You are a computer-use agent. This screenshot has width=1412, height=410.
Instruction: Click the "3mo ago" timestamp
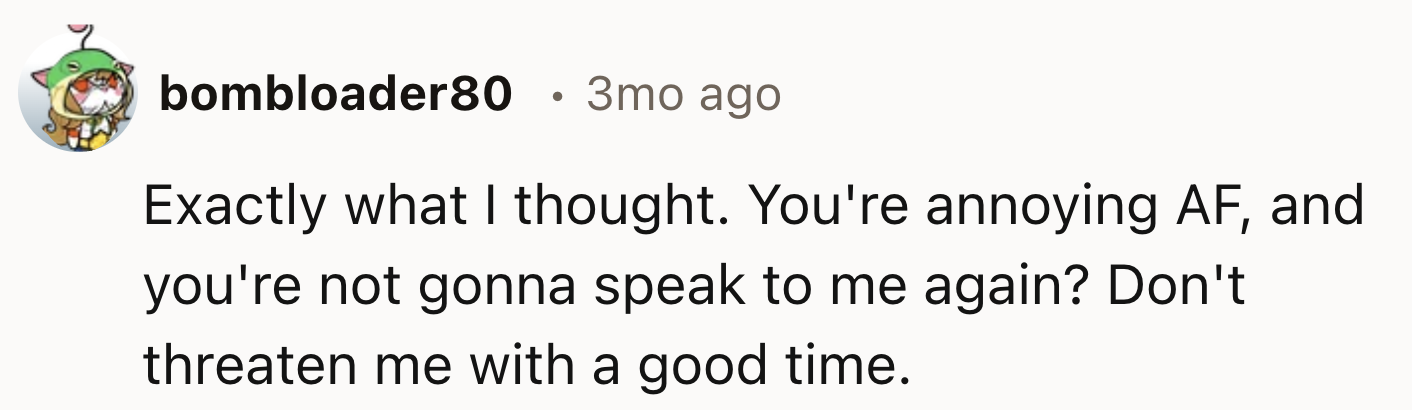(683, 95)
